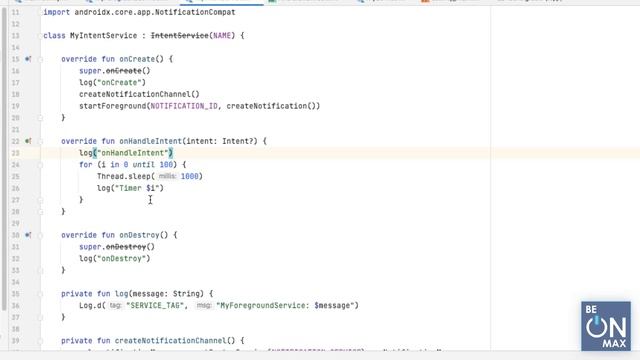The width and height of the screenshot is (640, 360).
Task: Click the import androidx.core.app.NotificationCompat line
Action: coord(139,12)
